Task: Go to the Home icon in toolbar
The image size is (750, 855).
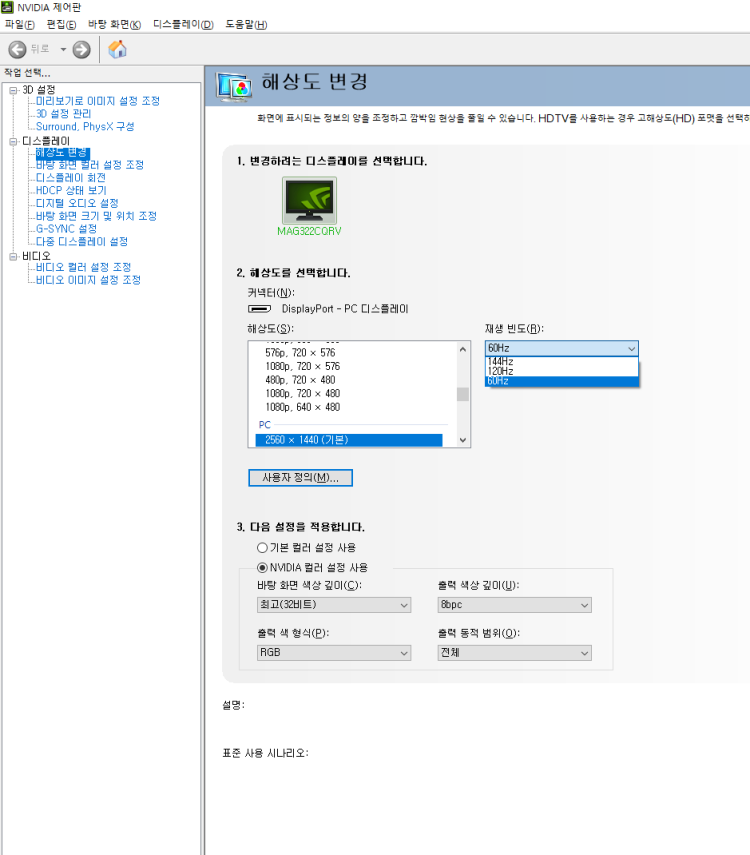Action: [x=117, y=50]
